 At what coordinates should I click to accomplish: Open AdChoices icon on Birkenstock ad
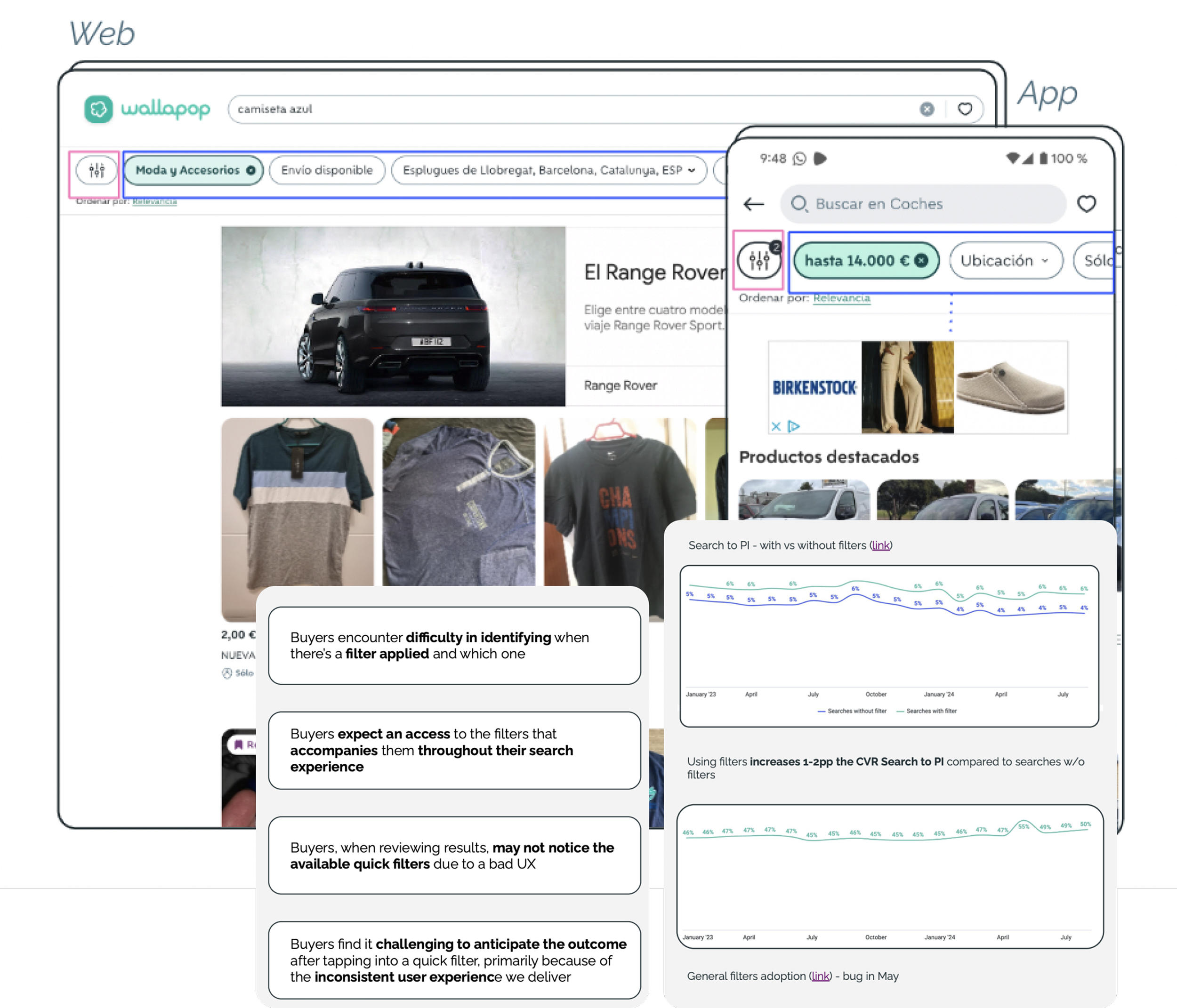794,426
